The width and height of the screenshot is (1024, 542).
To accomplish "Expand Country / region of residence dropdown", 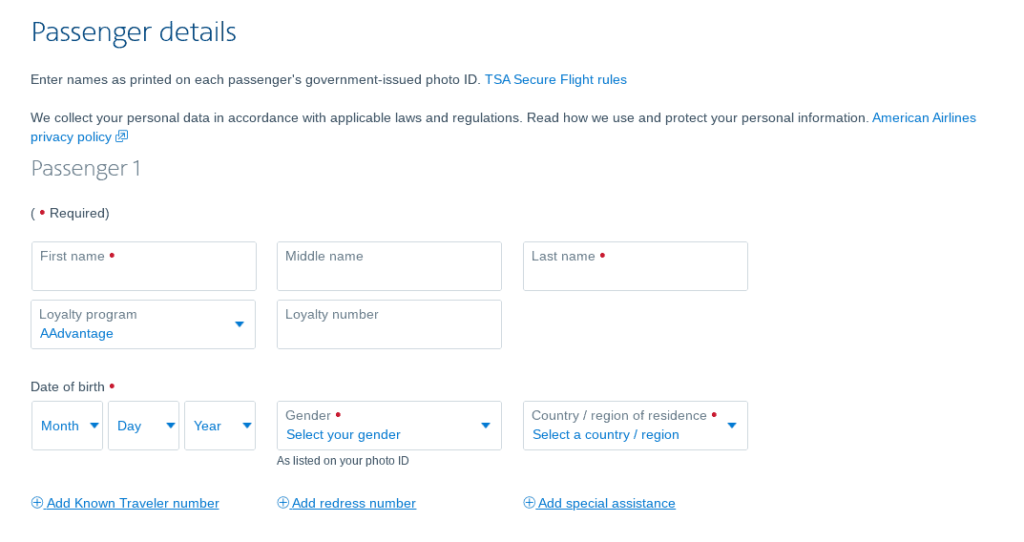I will (x=635, y=426).
